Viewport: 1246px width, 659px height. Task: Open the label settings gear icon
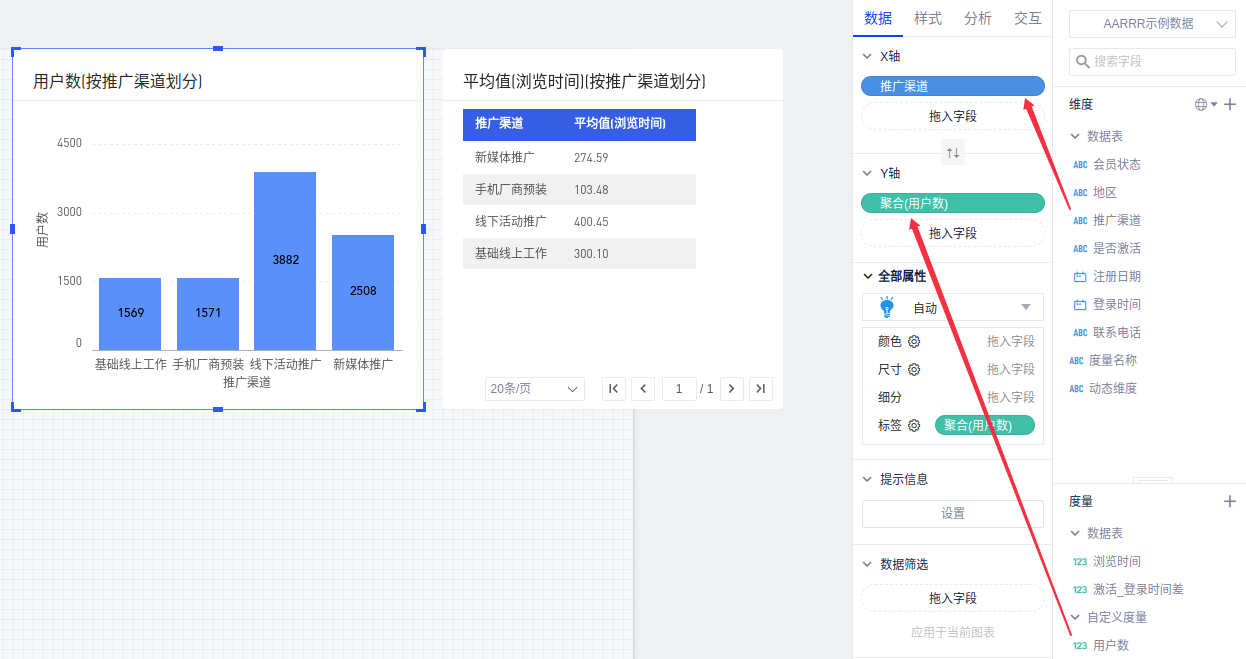pyautogui.click(x=914, y=425)
